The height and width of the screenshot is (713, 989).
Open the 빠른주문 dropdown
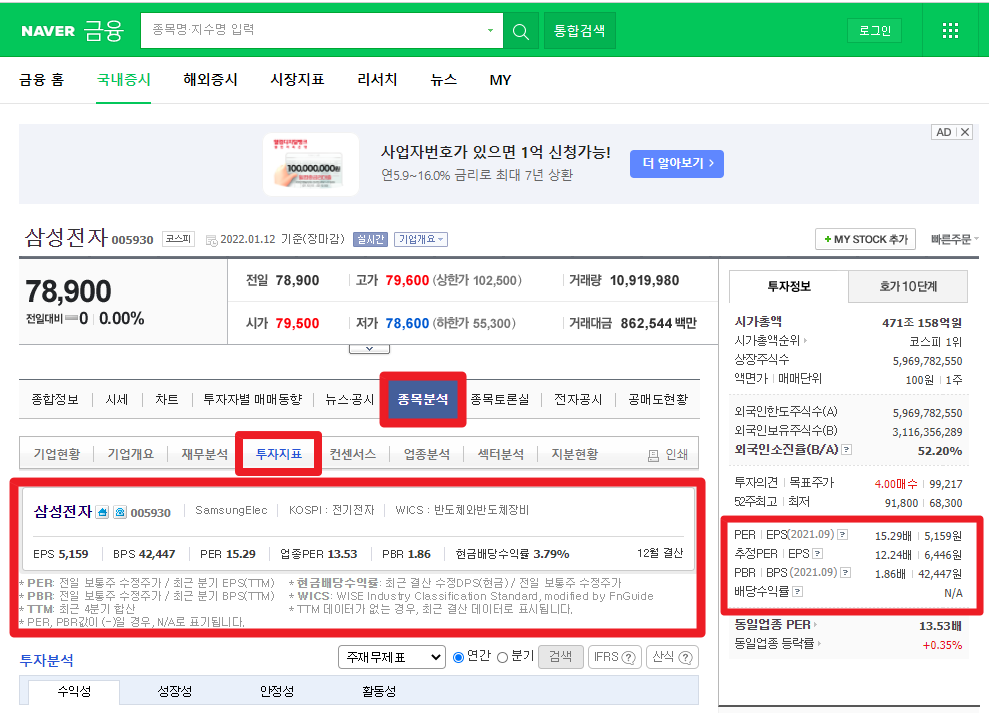(x=954, y=240)
